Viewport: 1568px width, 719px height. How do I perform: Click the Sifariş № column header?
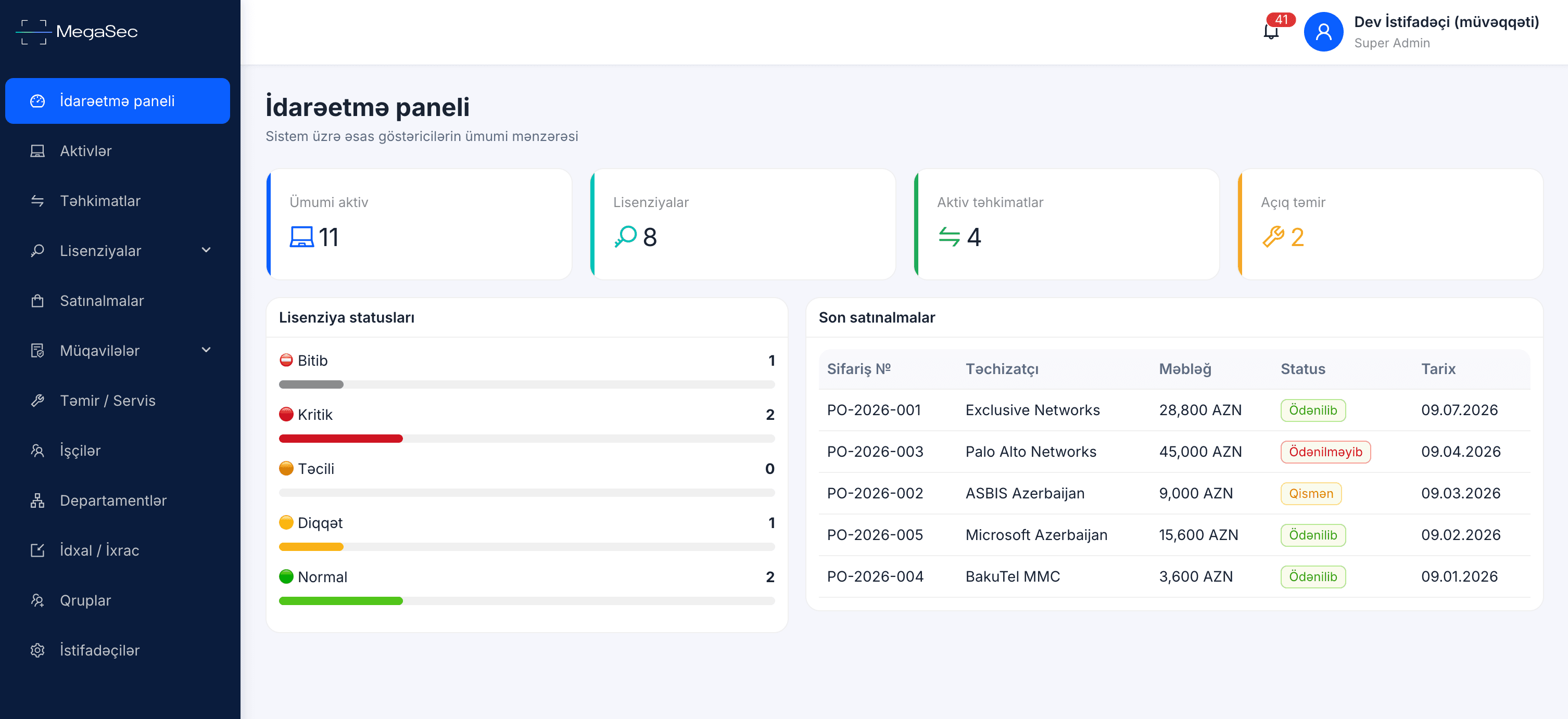pos(859,369)
